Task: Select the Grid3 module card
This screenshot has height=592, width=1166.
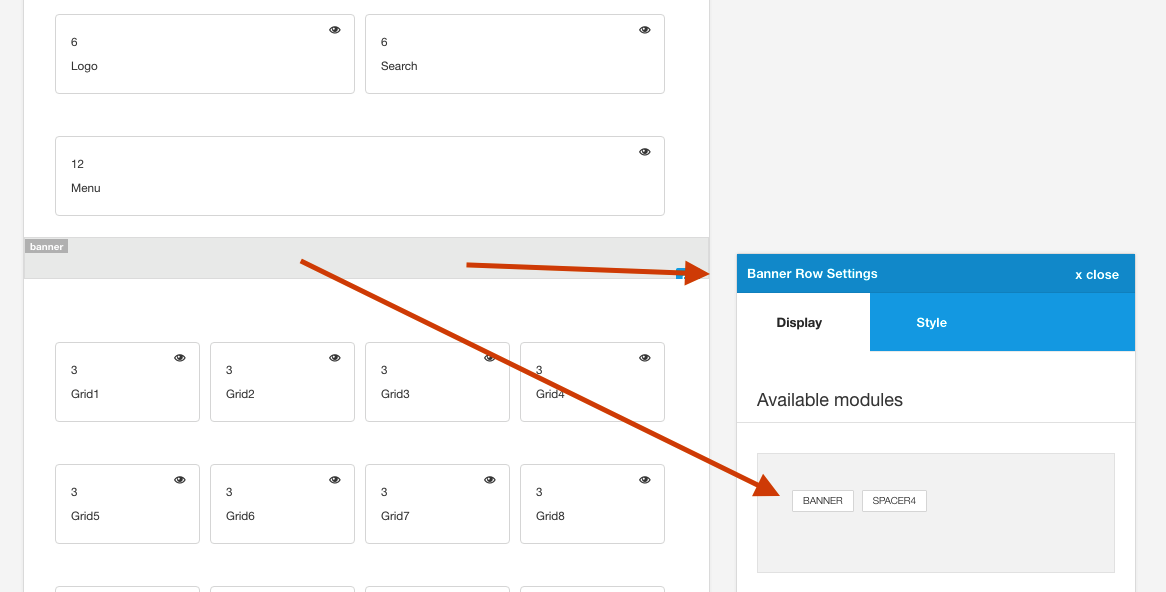Action: (x=437, y=382)
